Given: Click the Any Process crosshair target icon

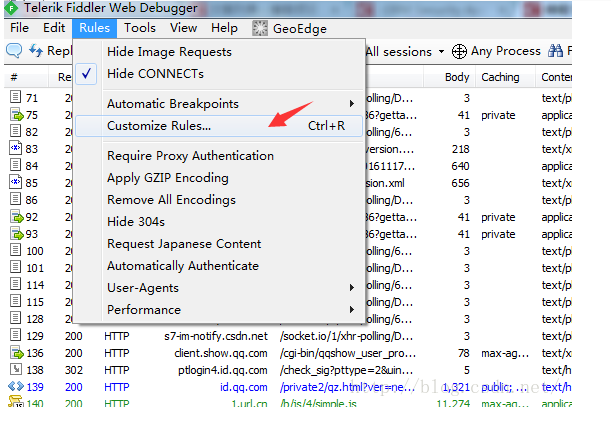Looking at the screenshot, I should tap(459, 51).
